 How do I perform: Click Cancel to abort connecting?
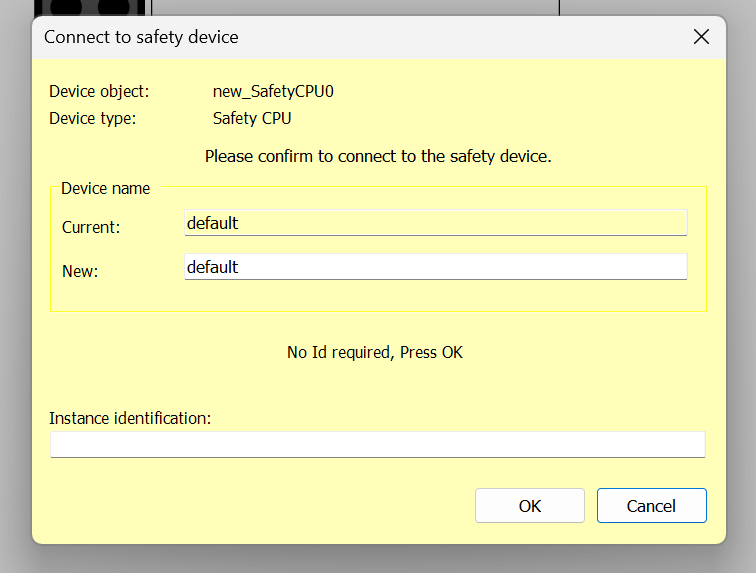click(651, 505)
